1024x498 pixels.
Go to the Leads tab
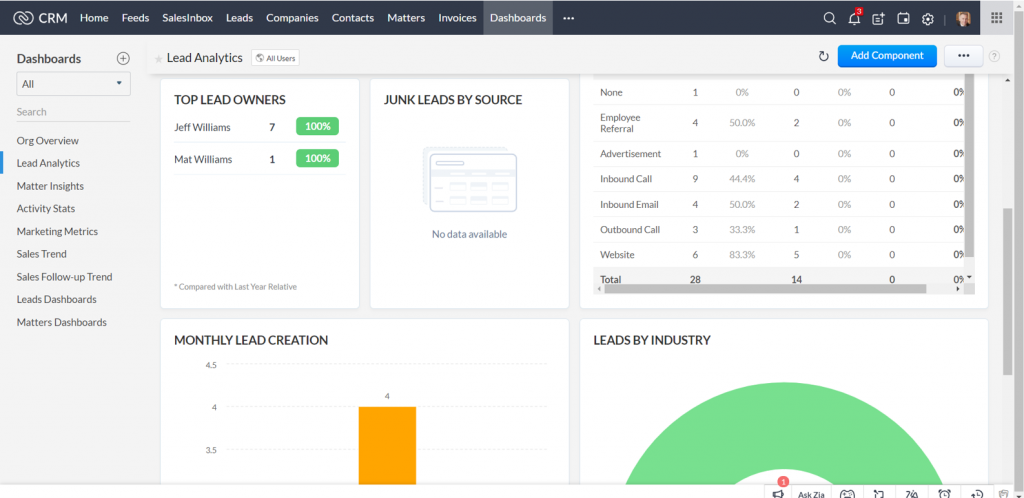point(239,18)
